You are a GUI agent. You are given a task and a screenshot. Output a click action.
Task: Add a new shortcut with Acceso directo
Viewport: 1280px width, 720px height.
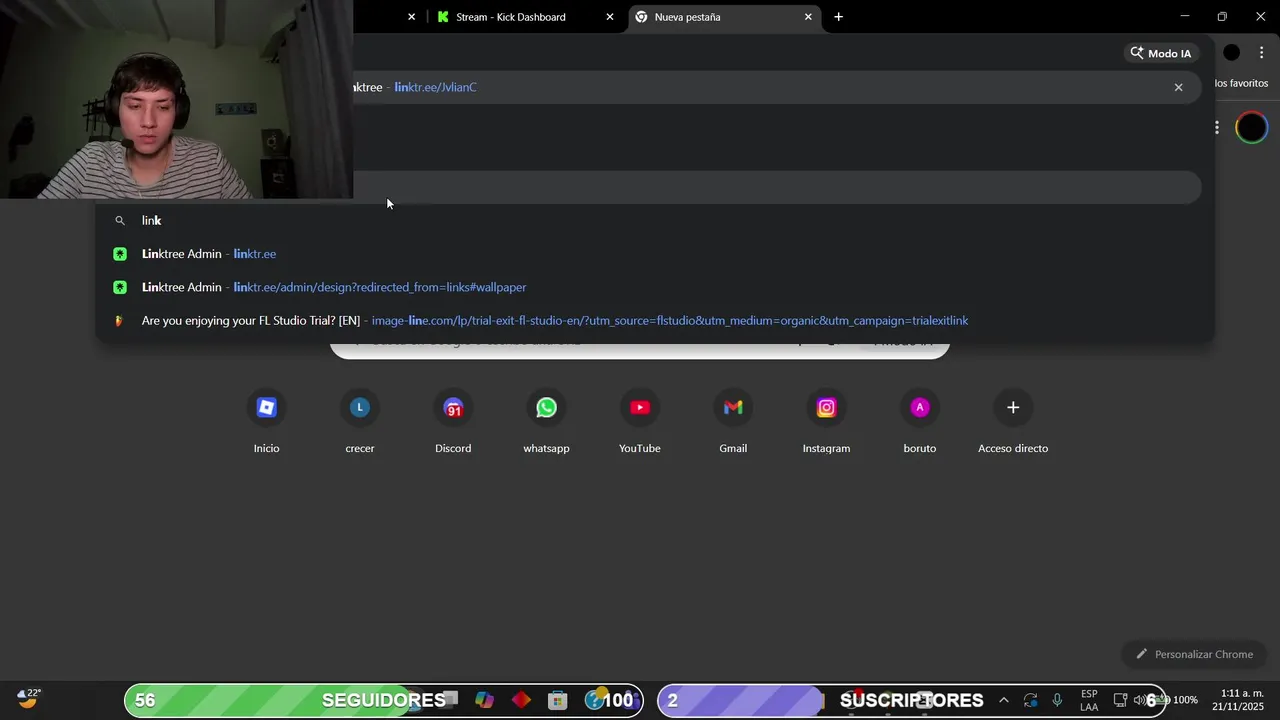1013,421
